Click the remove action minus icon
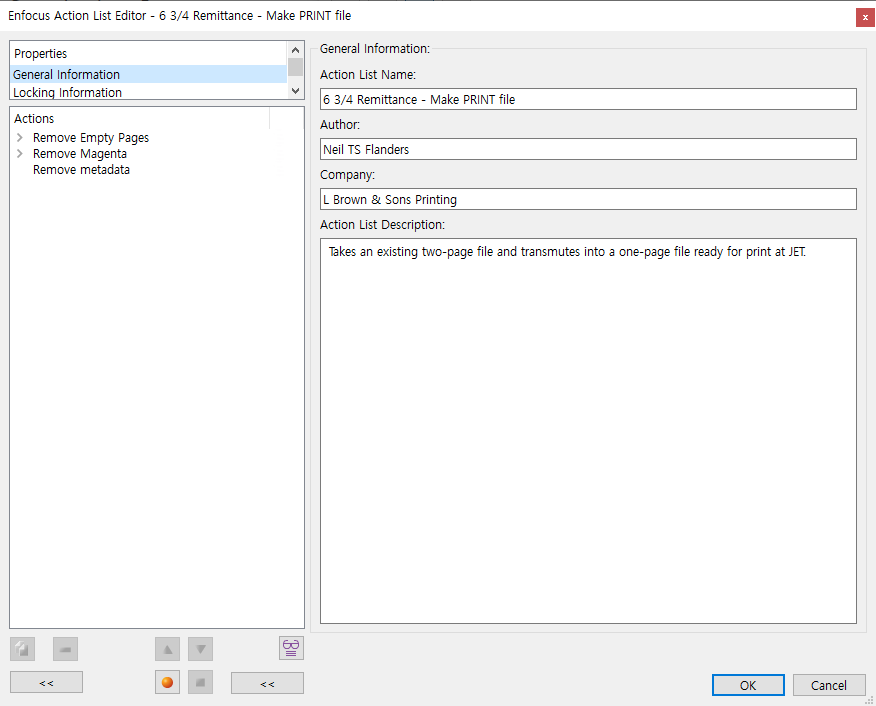 pos(65,648)
